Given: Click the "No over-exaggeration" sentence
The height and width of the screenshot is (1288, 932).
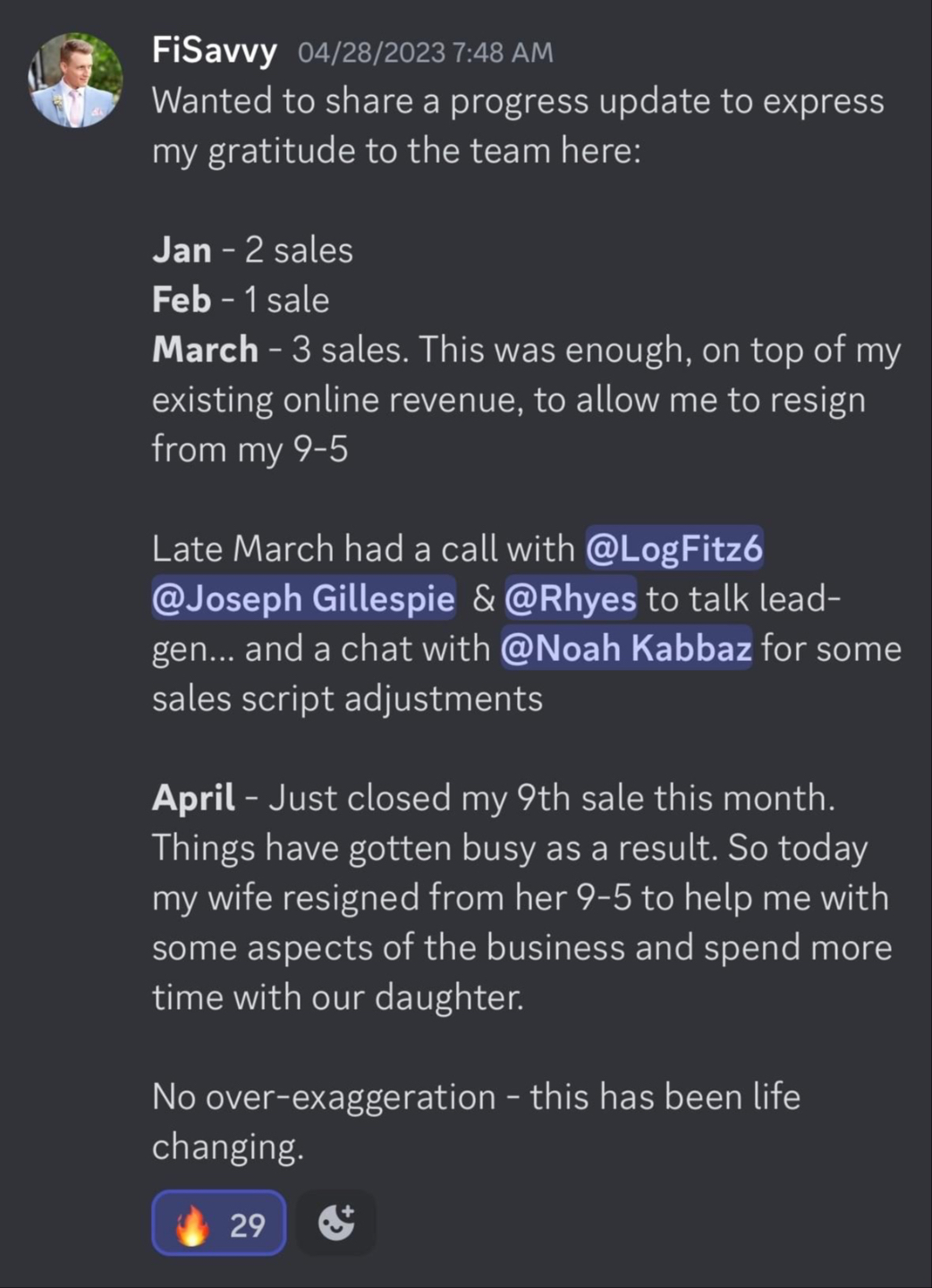Looking at the screenshot, I should click(476, 1097).
